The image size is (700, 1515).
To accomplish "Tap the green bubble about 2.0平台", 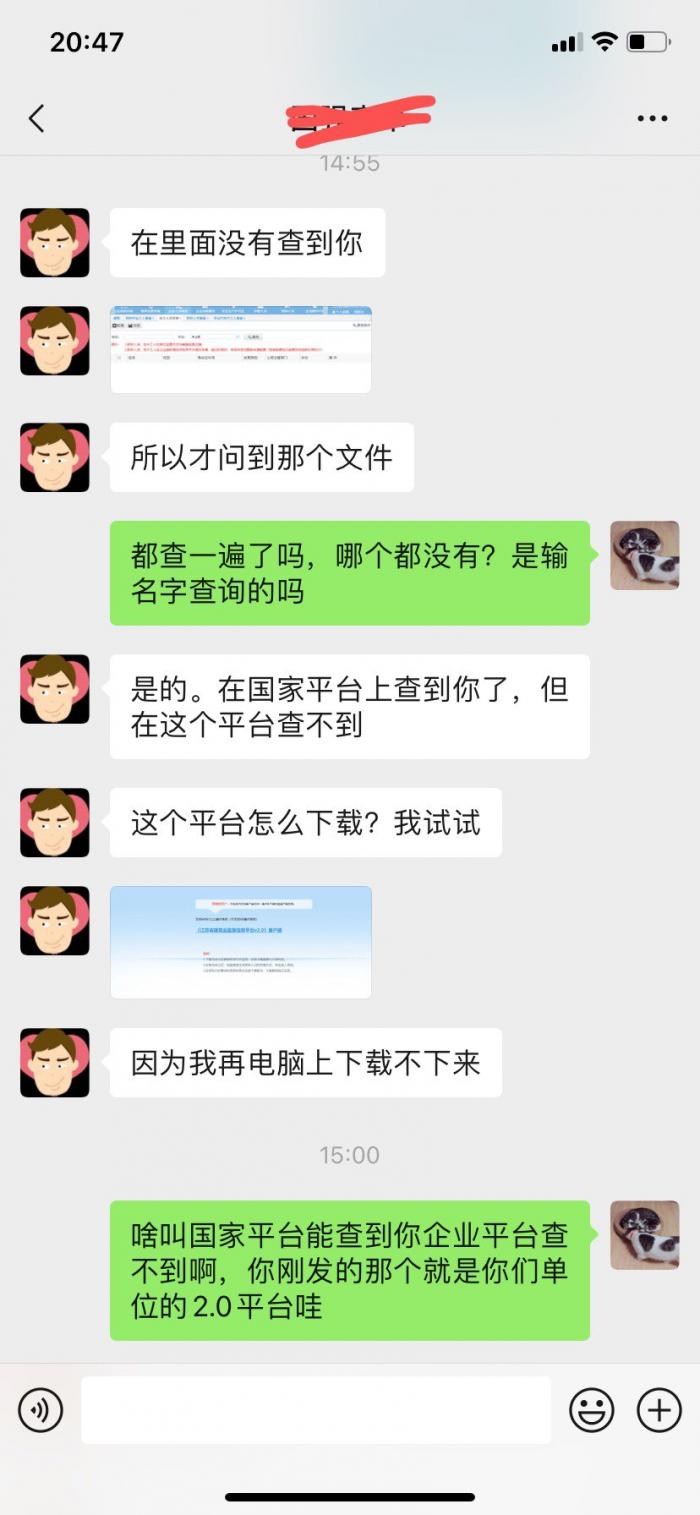I will 350,1270.
